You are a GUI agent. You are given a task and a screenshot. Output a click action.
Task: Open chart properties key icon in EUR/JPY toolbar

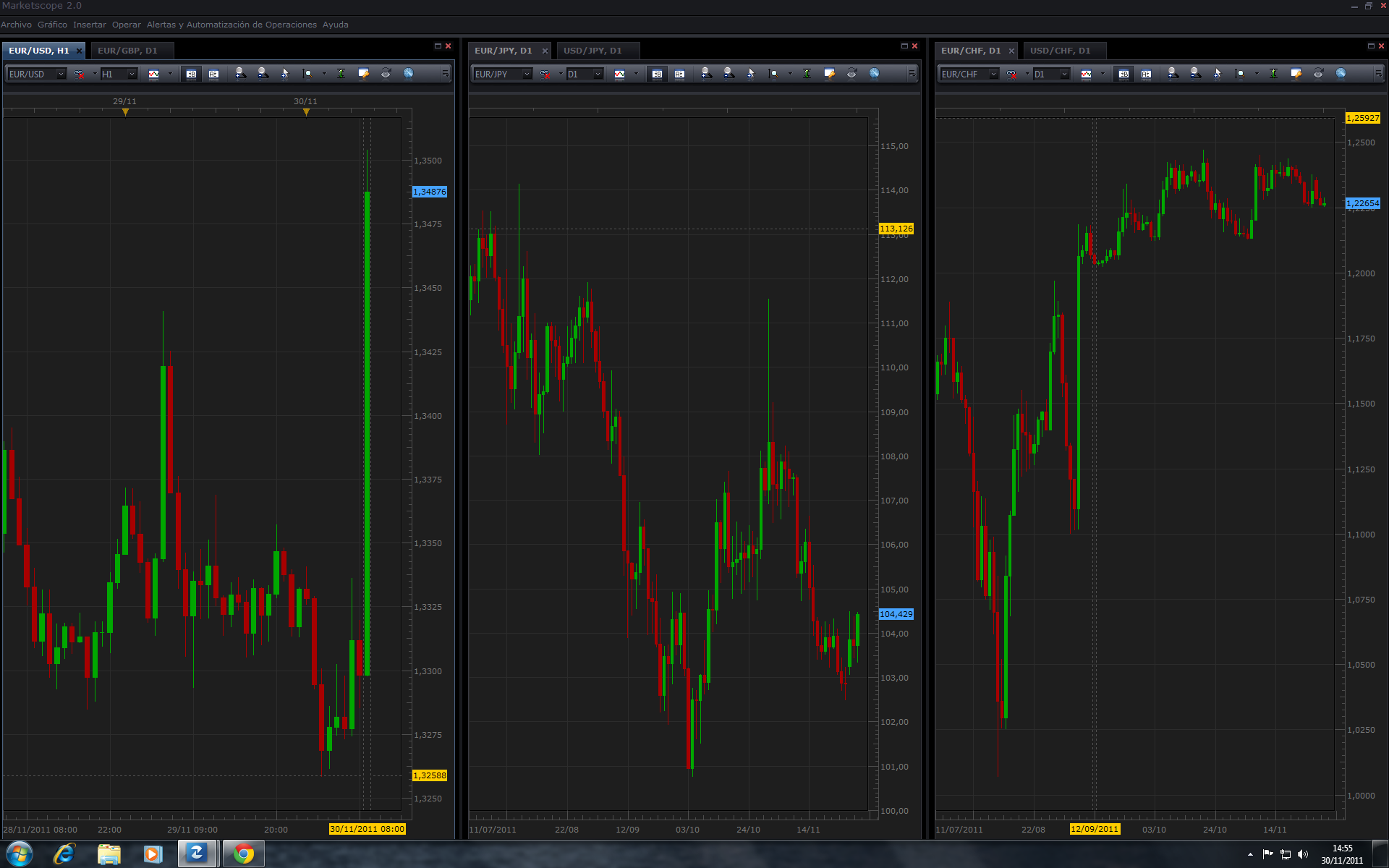[x=830, y=74]
